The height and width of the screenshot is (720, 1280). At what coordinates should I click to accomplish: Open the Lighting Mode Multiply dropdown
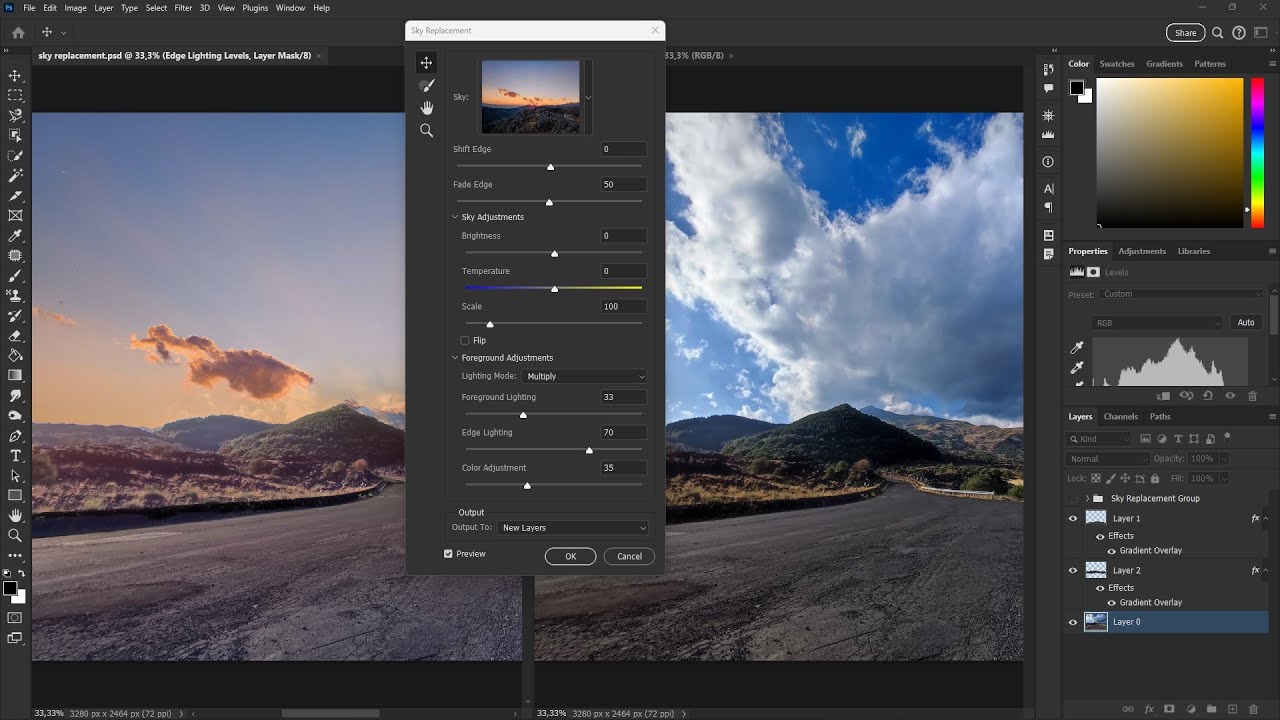tap(584, 376)
